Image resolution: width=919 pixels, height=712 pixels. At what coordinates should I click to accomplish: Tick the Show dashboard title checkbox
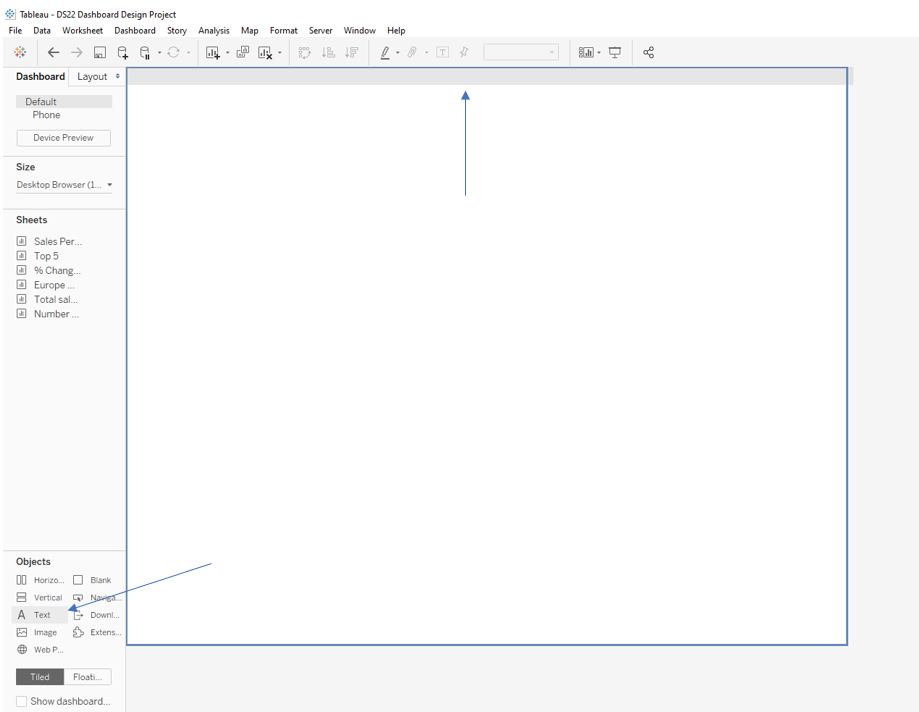point(22,701)
